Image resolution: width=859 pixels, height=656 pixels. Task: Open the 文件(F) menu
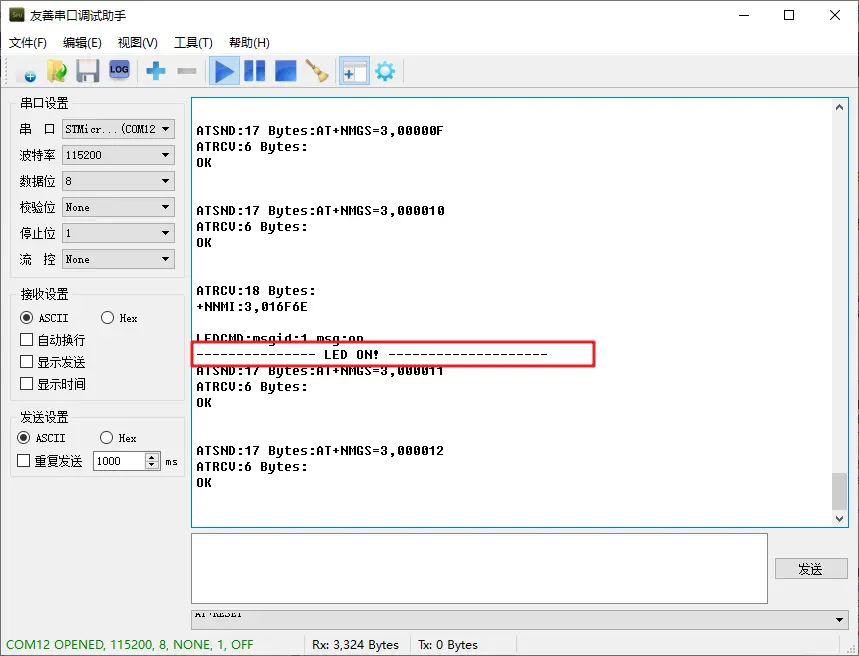(x=27, y=43)
